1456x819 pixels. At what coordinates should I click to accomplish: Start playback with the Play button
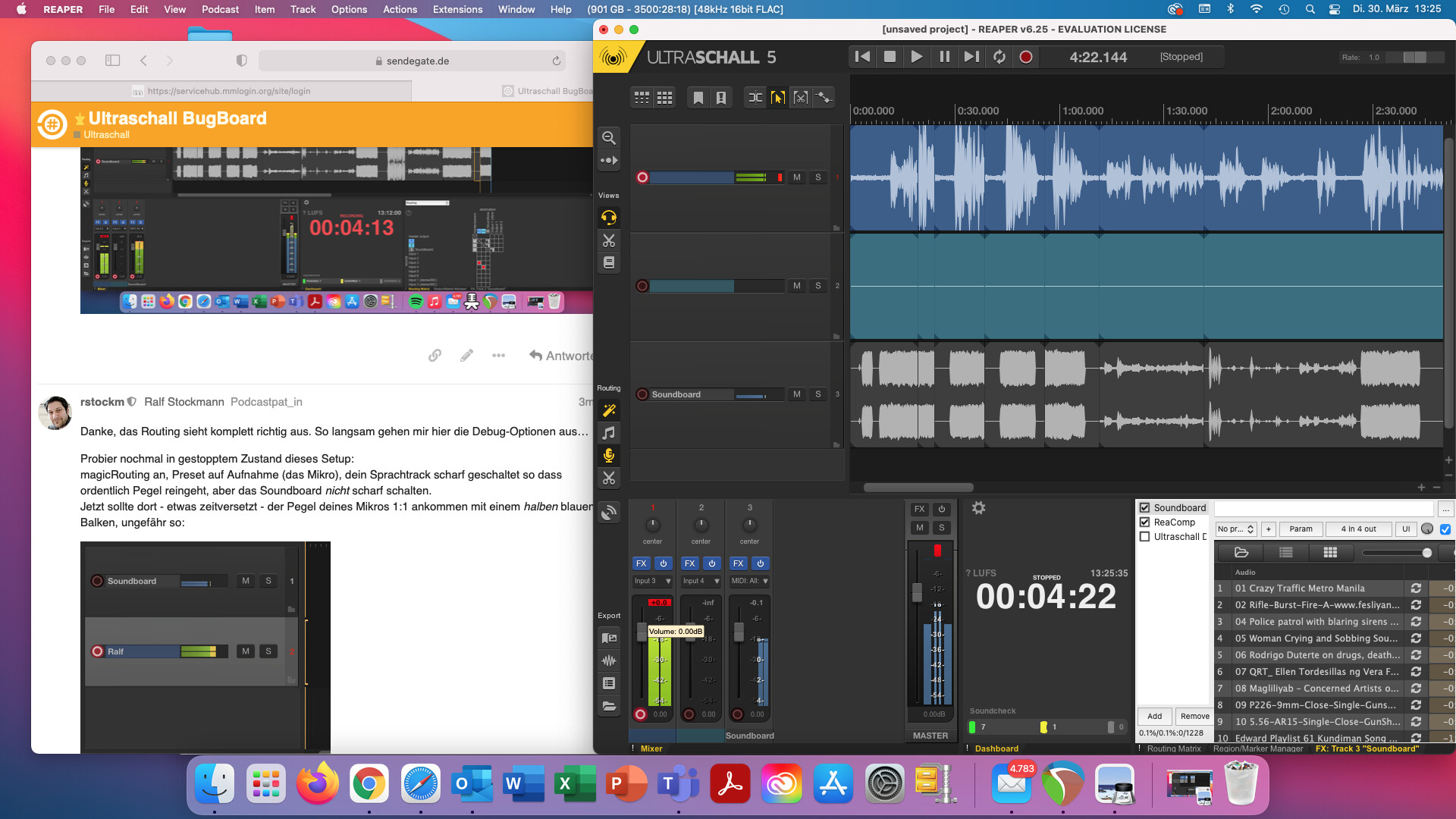click(917, 57)
